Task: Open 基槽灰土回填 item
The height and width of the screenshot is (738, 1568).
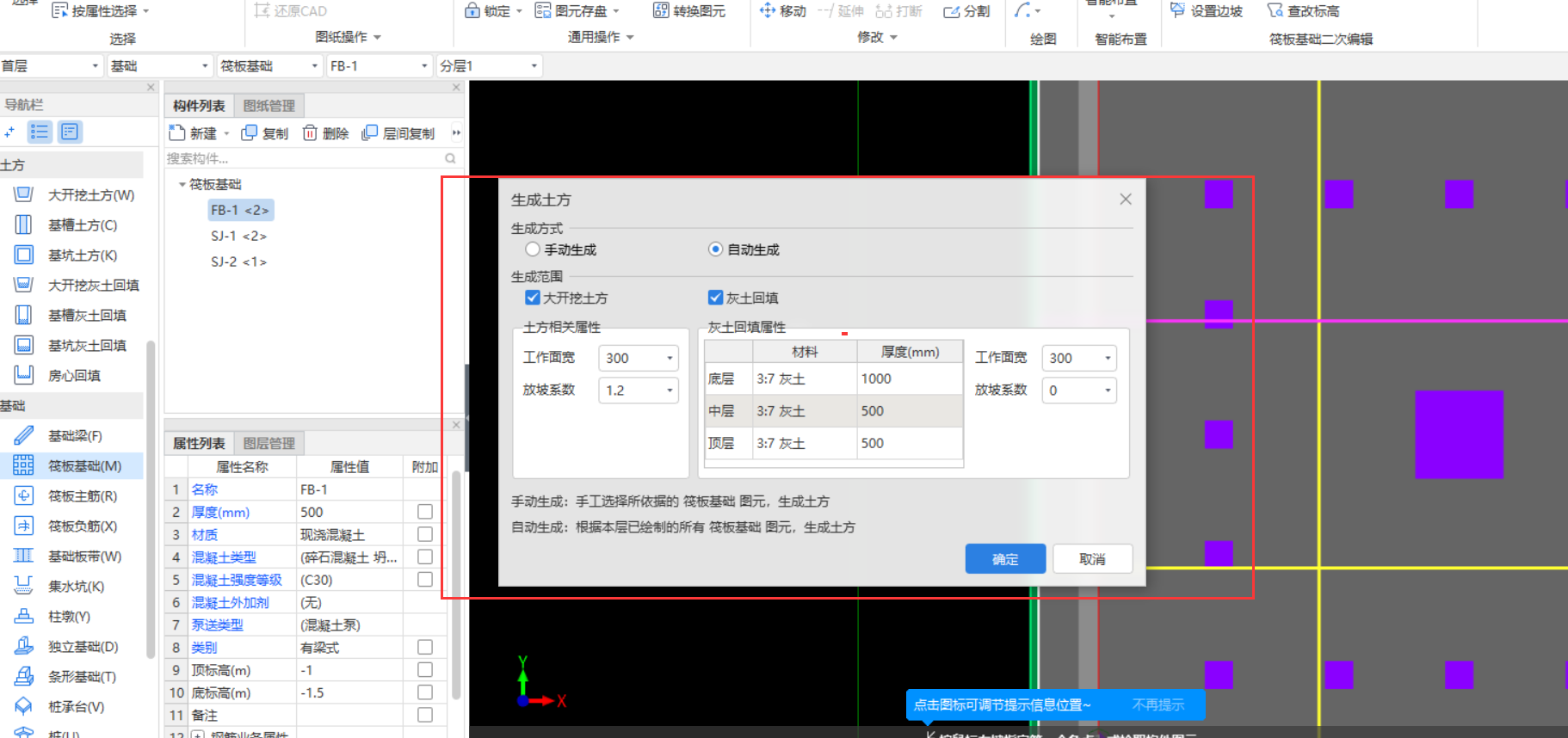Action: click(86, 316)
